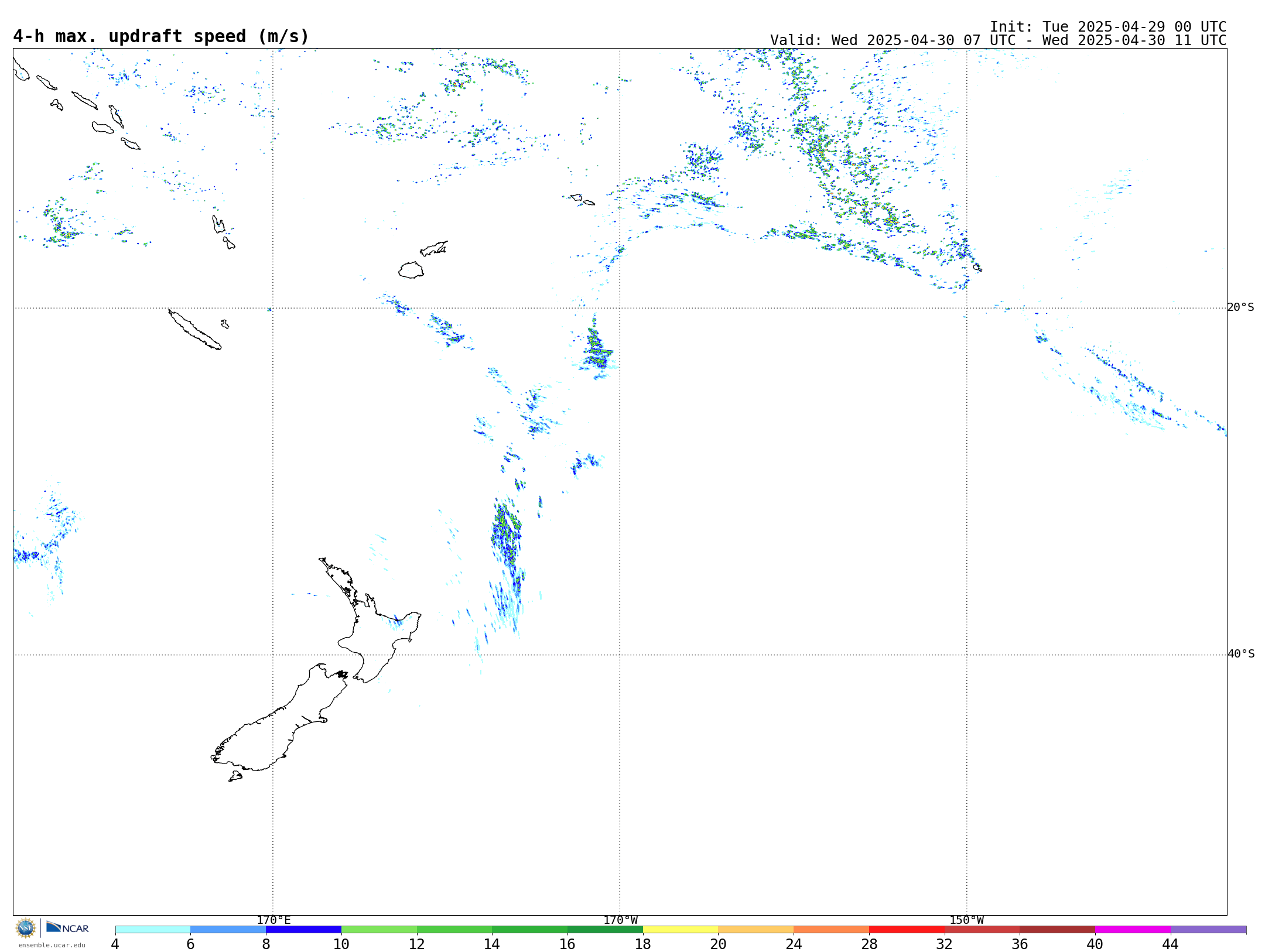Click the green 12-14 color swatch

454,930
